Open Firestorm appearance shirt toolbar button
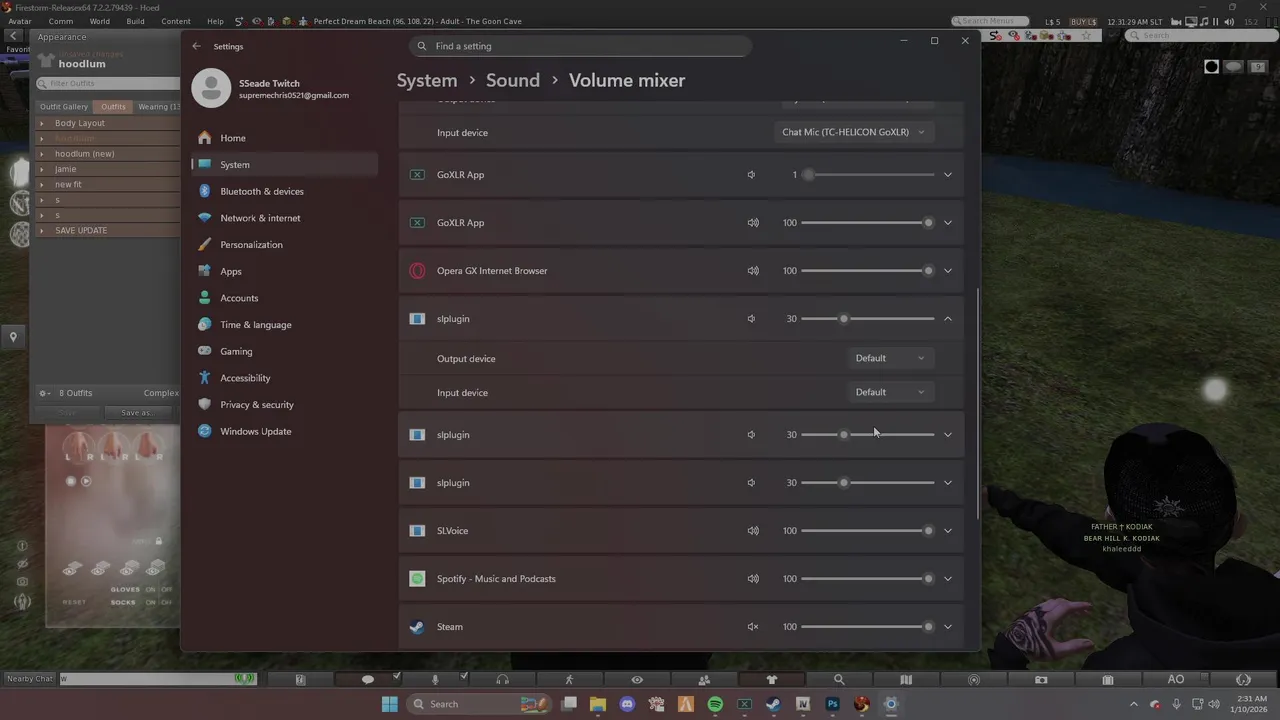The image size is (1280, 720). tap(771, 679)
